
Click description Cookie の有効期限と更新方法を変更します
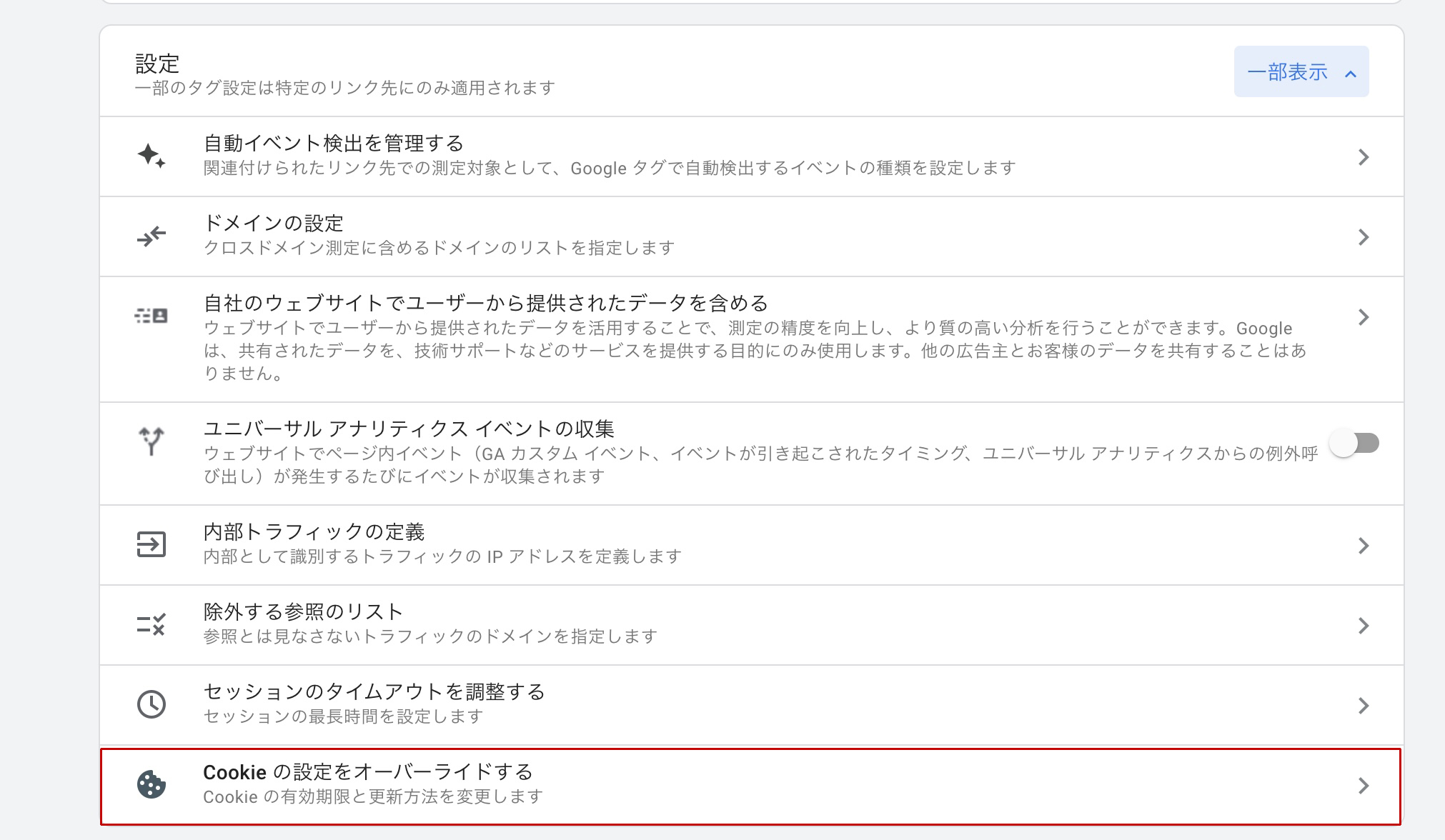(373, 796)
